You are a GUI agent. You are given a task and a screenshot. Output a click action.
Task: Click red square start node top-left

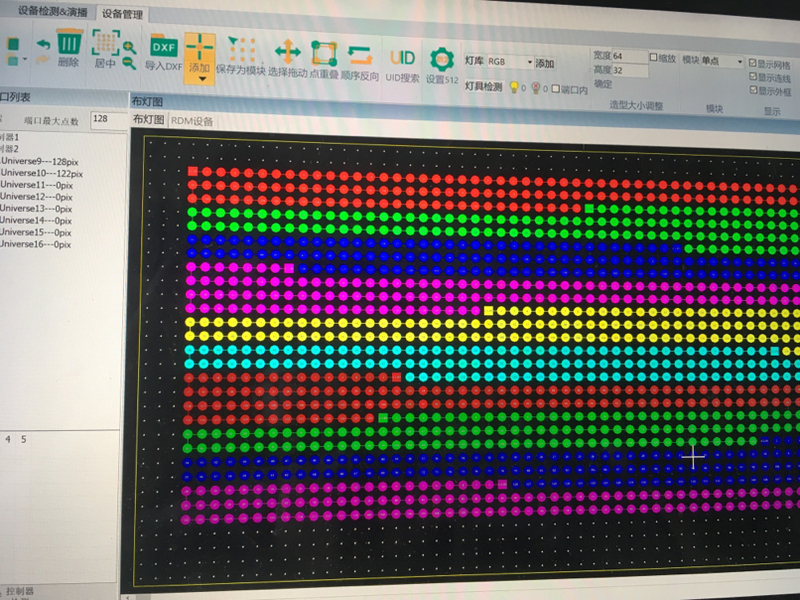(192, 171)
